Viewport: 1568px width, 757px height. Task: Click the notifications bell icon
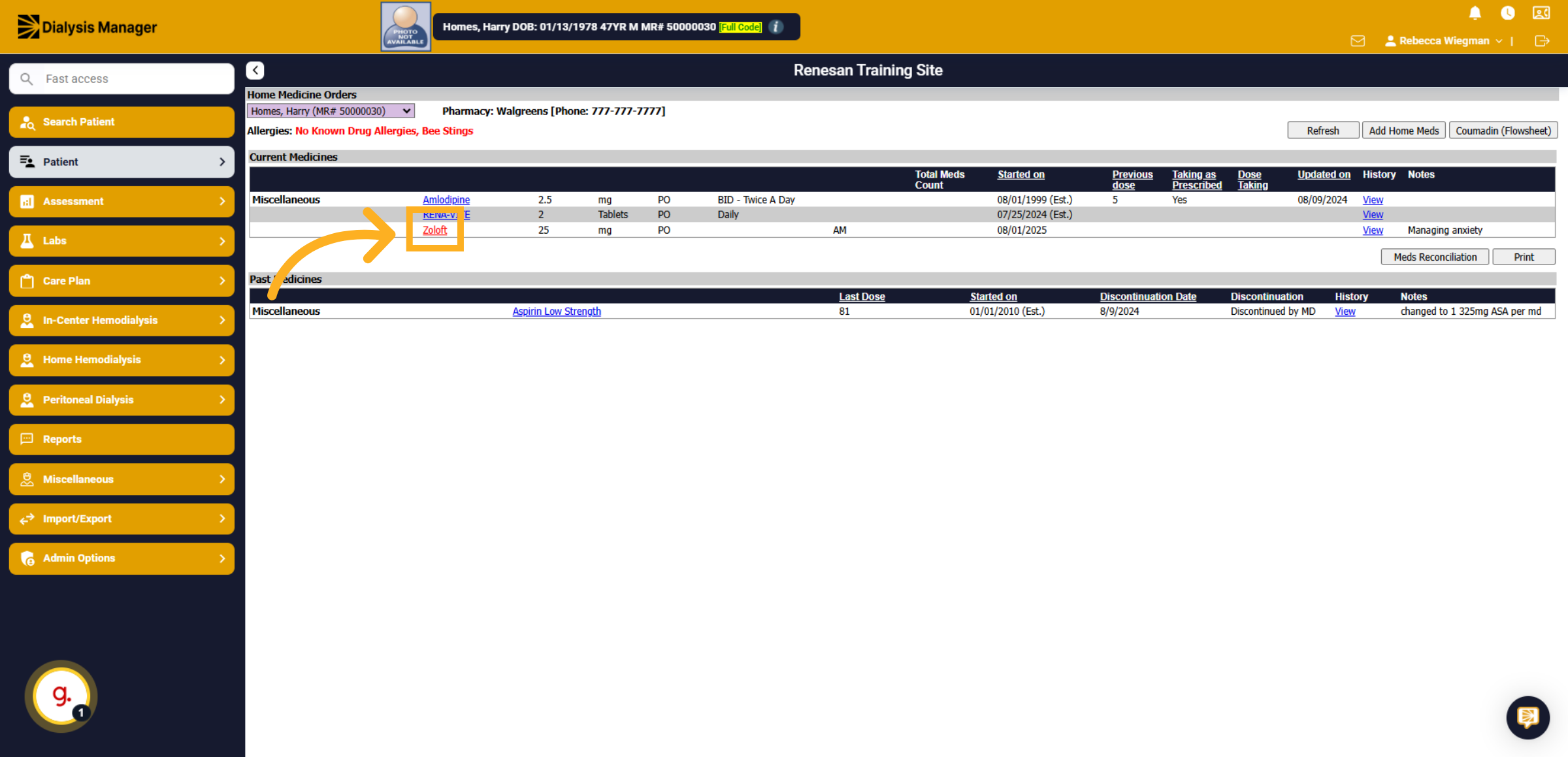coord(1475,13)
